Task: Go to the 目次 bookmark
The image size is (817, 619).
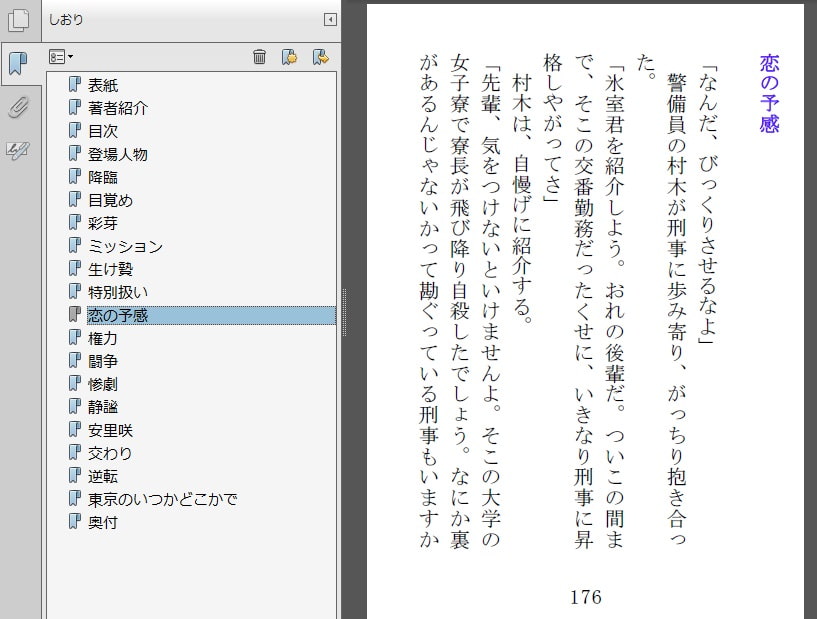Action: [x=103, y=131]
